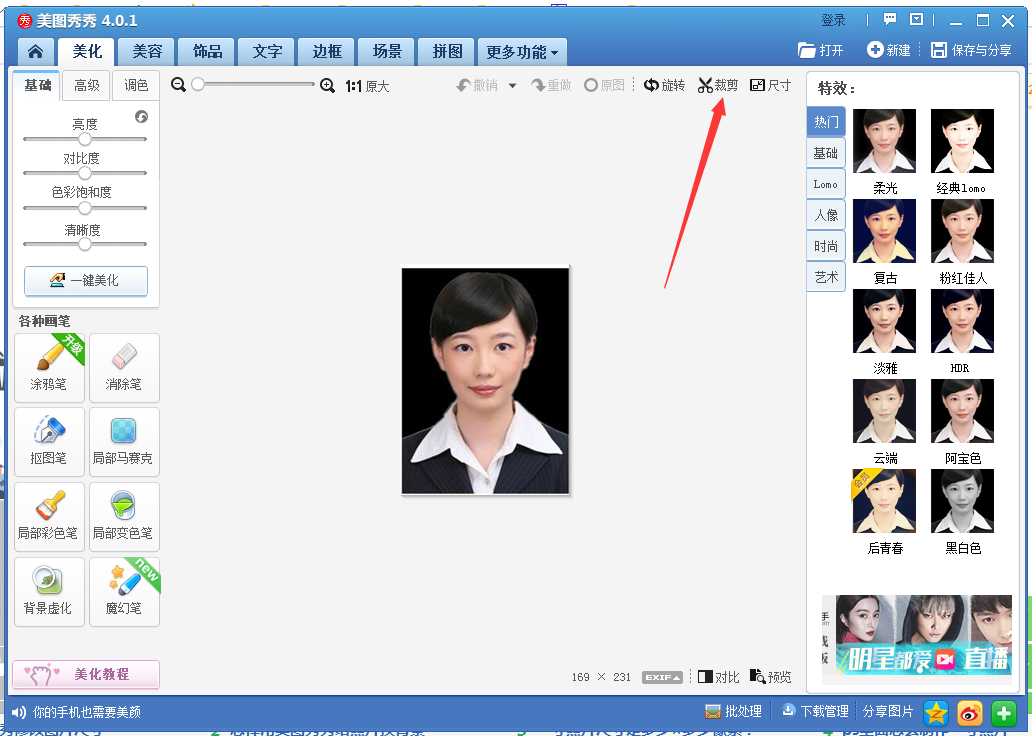Select the 基础 effects category
Screen dimensions: 1032x736
(x=826, y=153)
